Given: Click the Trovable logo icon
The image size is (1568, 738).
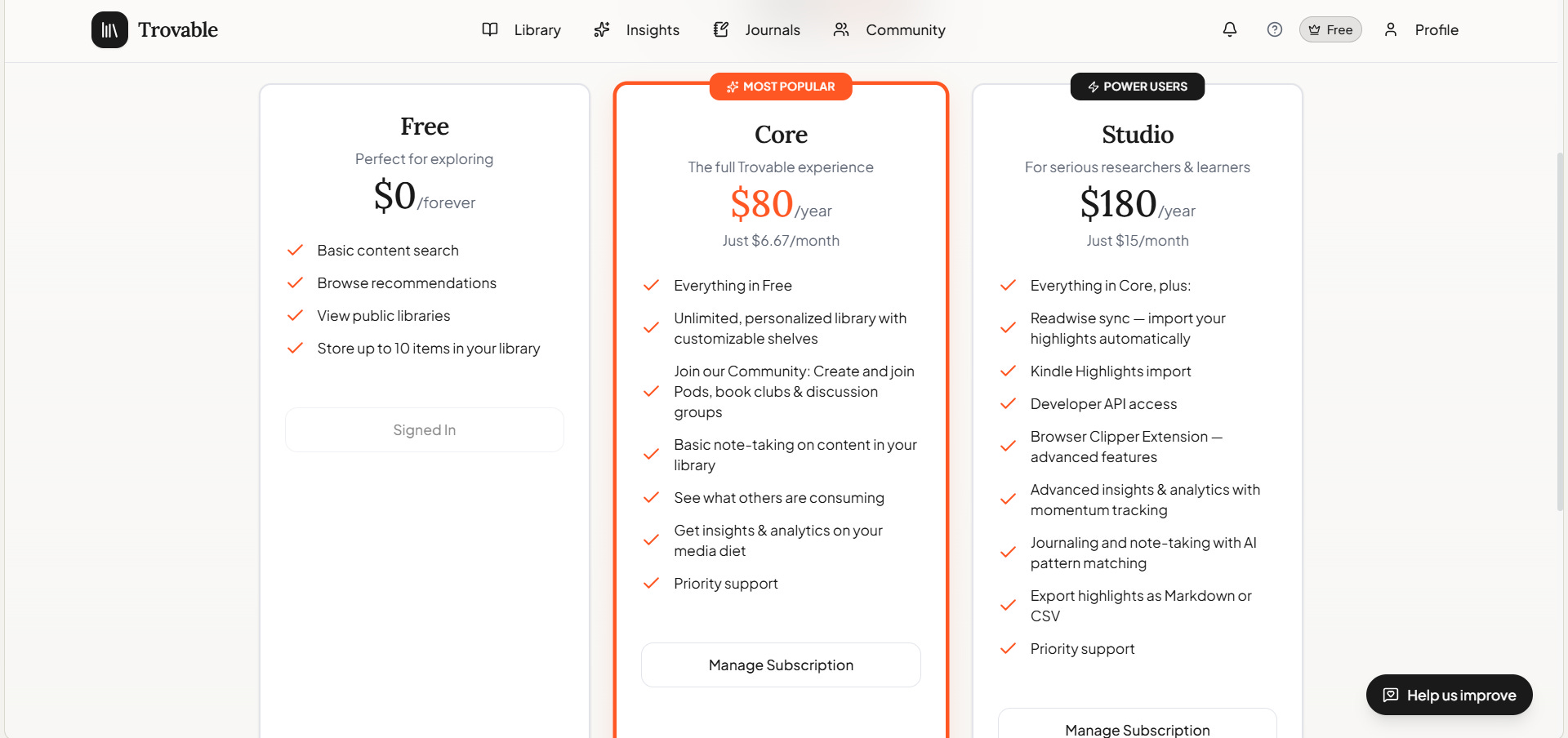Looking at the screenshot, I should [109, 30].
